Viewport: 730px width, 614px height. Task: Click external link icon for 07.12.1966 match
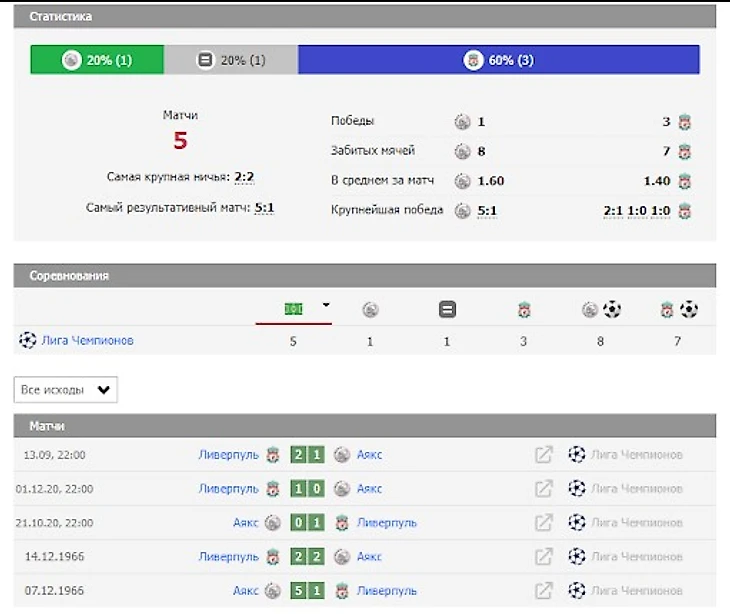click(543, 590)
